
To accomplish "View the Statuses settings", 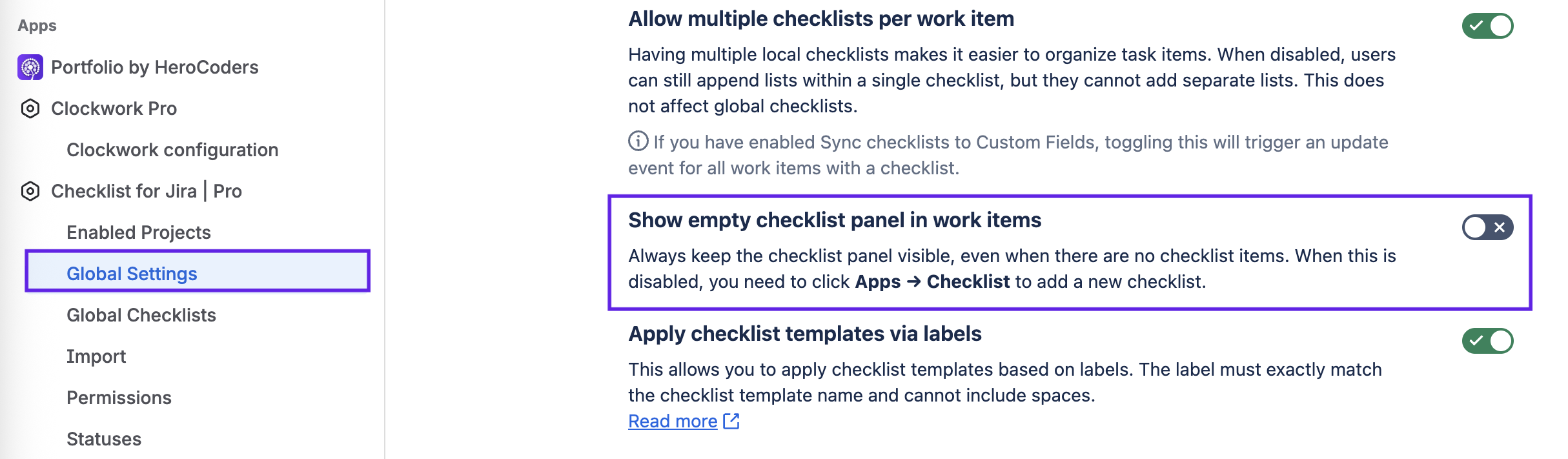I will 104,439.
